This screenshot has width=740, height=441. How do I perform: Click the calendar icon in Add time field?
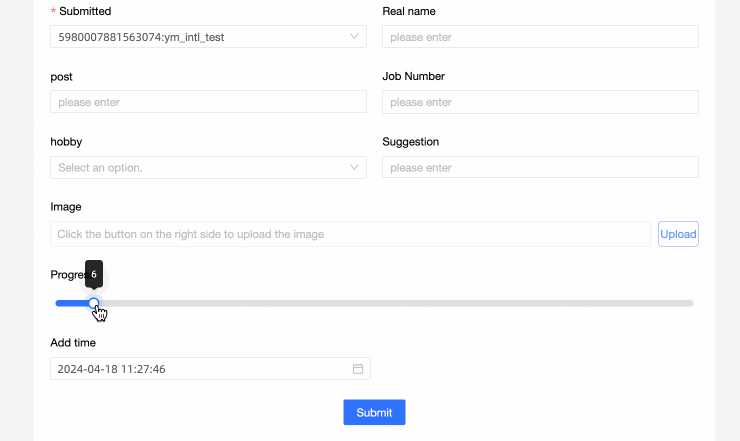point(358,369)
